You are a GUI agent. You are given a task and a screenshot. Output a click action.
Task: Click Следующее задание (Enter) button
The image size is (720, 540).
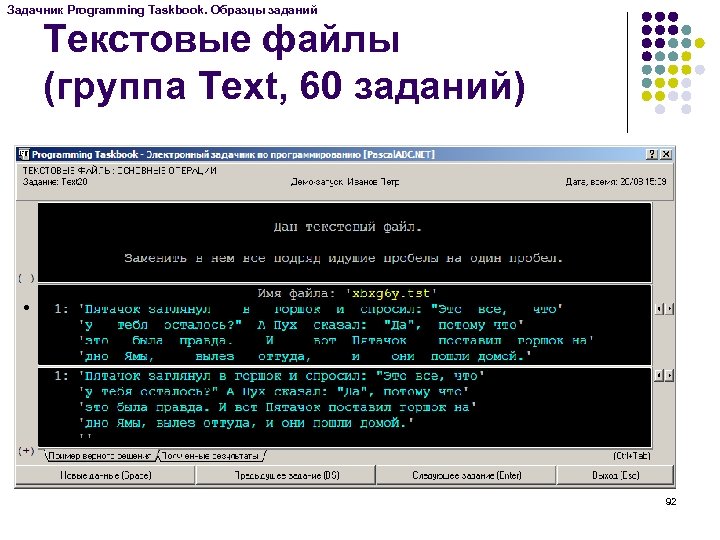(x=467, y=475)
